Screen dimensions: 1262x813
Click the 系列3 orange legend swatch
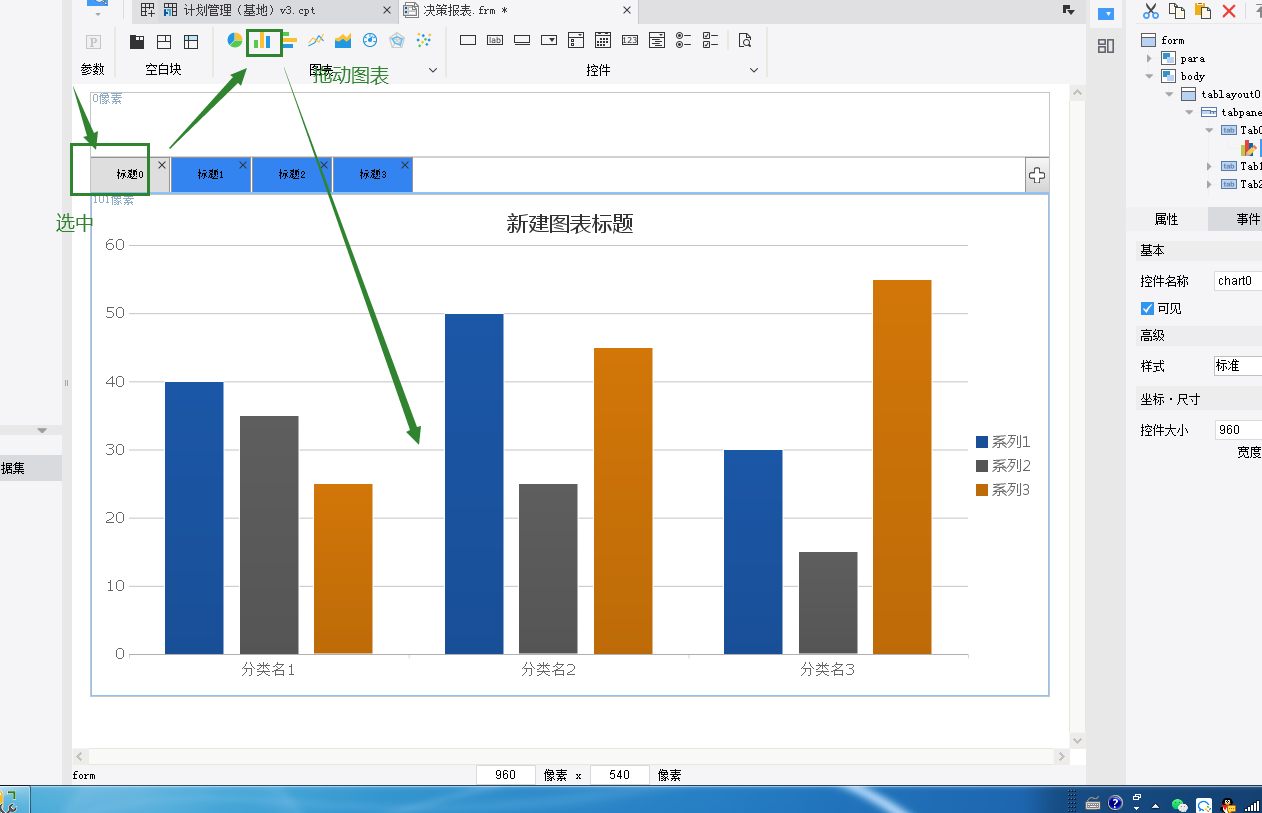pyautogui.click(x=982, y=490)
